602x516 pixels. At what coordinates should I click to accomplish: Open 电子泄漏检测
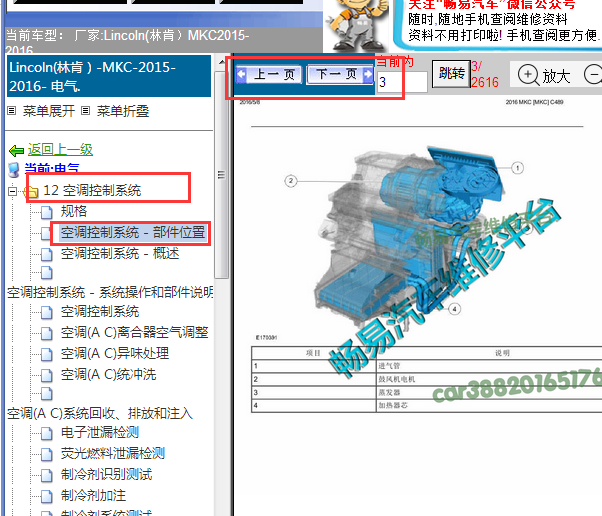100,432
